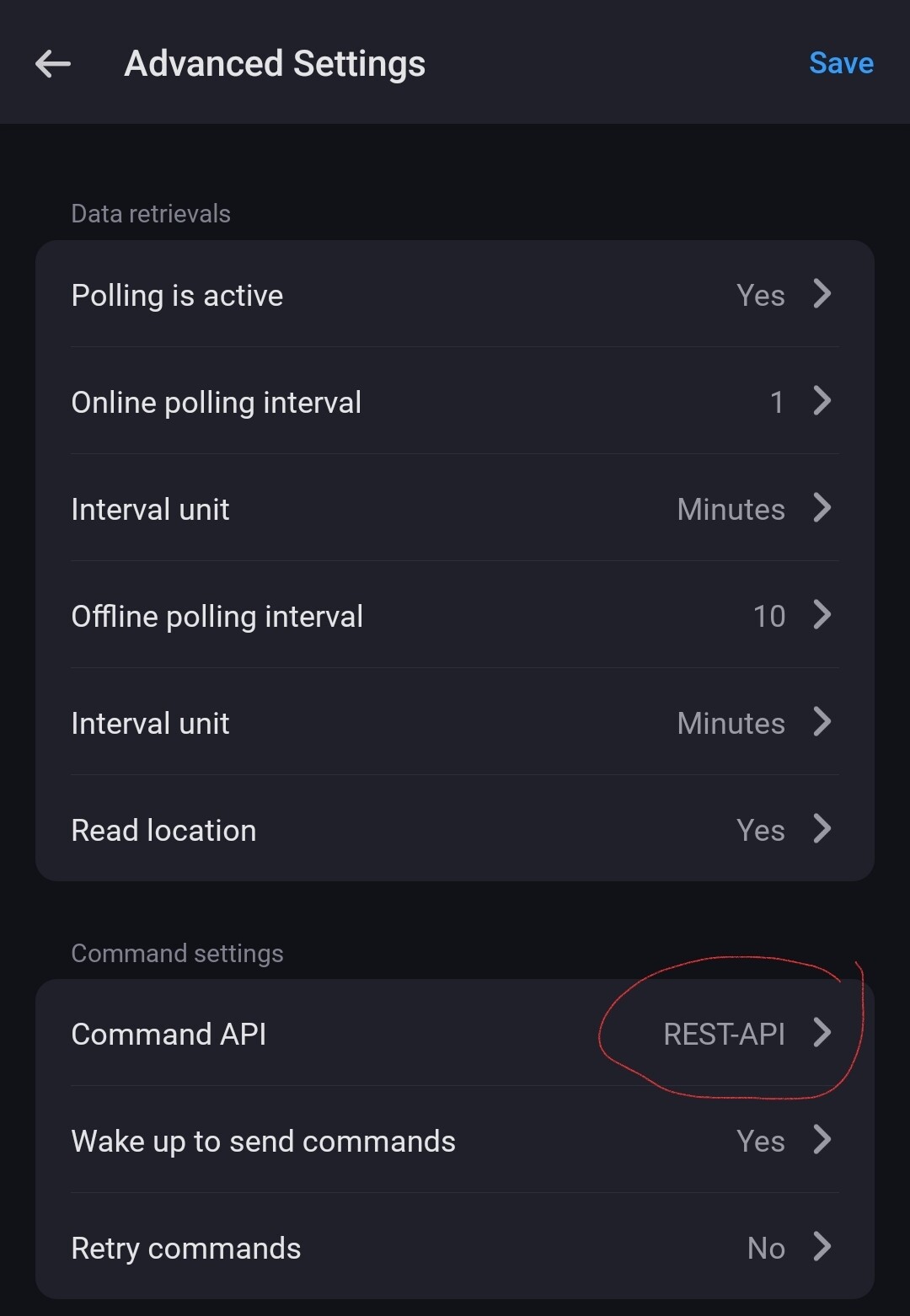Change the 'Polling is active' Yes value

(760, 296)
